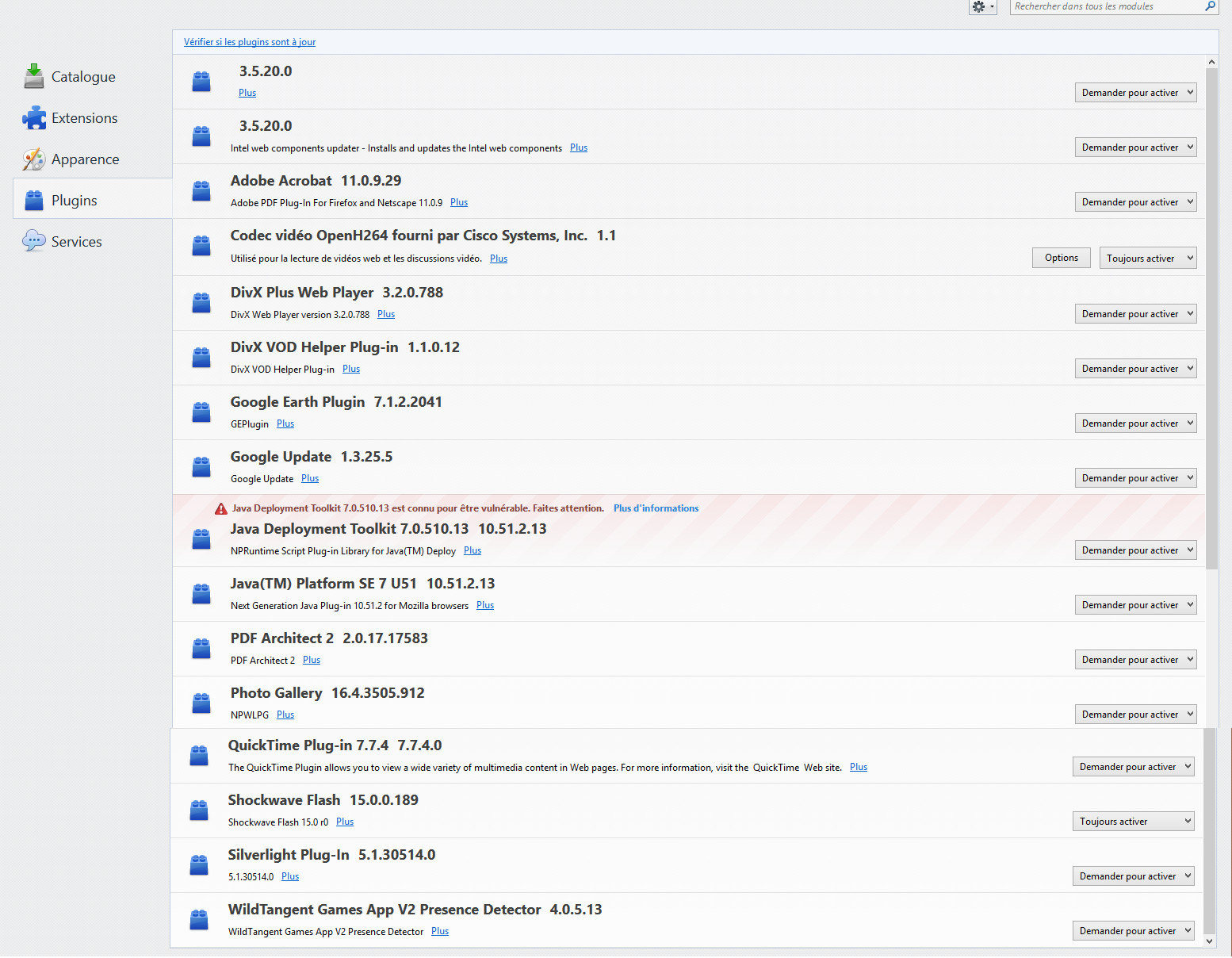Switch to the Catalogue tab
The image size is (1232, 958).
92,77
